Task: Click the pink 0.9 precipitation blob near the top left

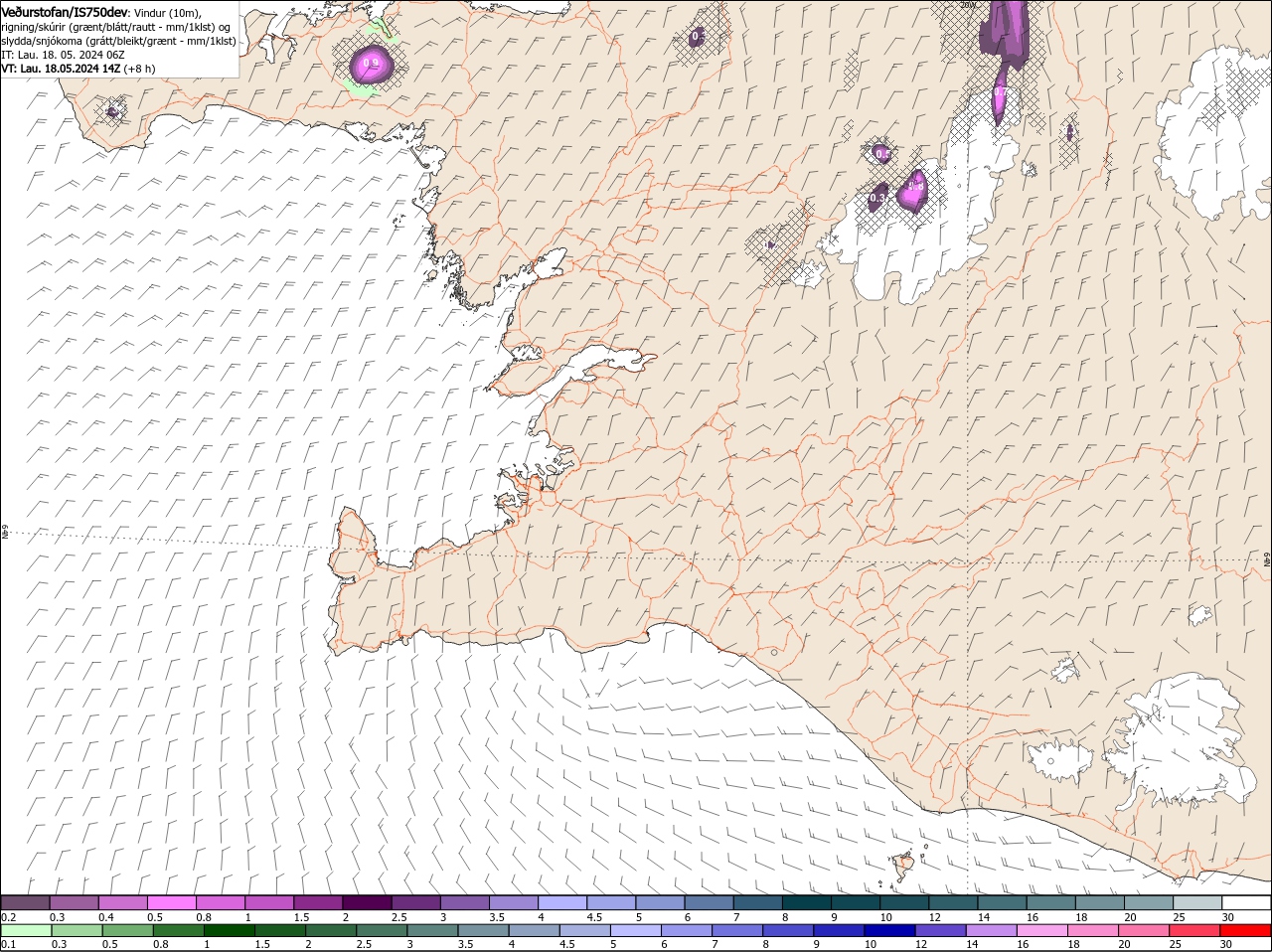Action: (x=372, y=66)
